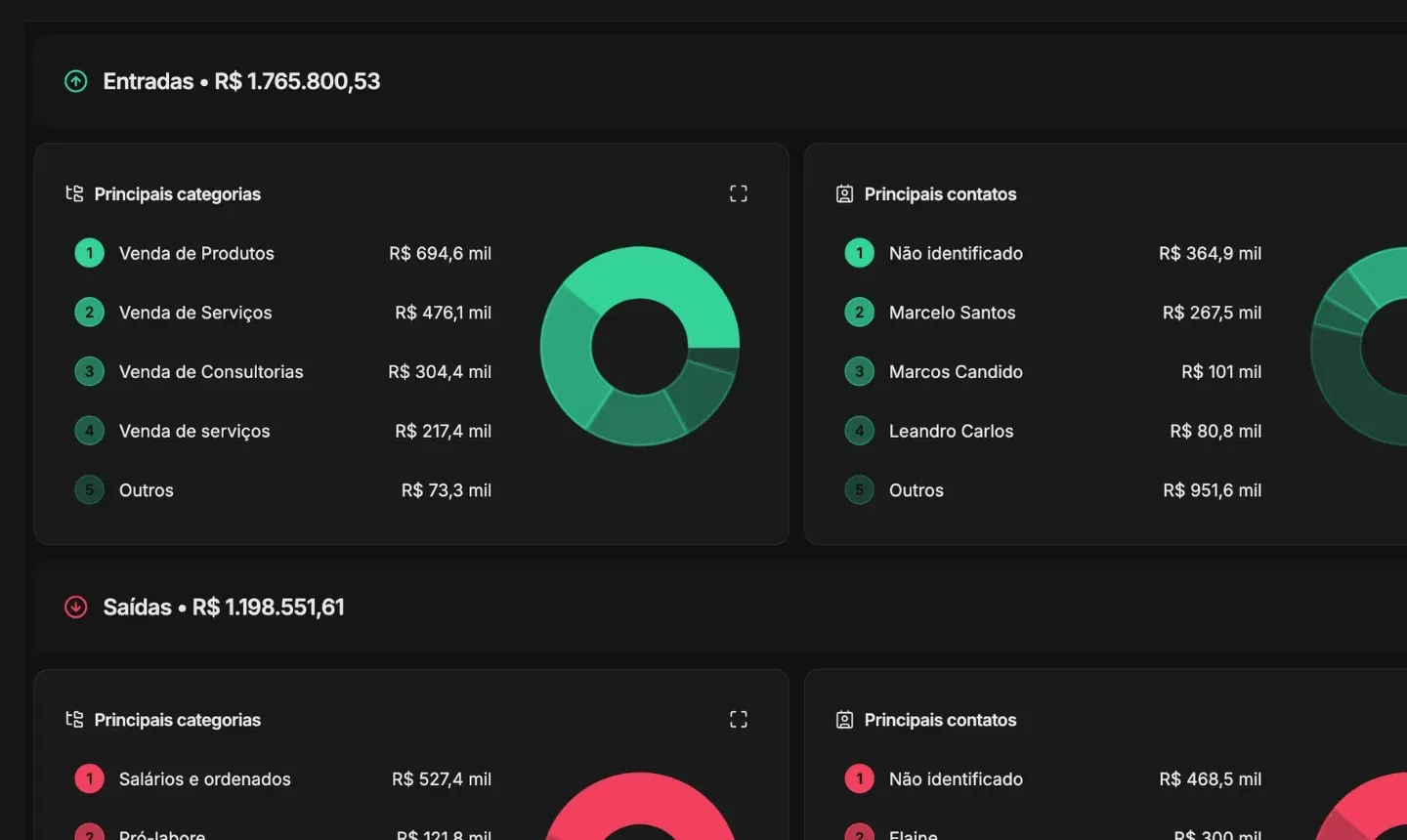Select the fourth-ranked Venda de serviços category name
Image resolution: width=1407 pixels, height=840 pixels.
194,431
